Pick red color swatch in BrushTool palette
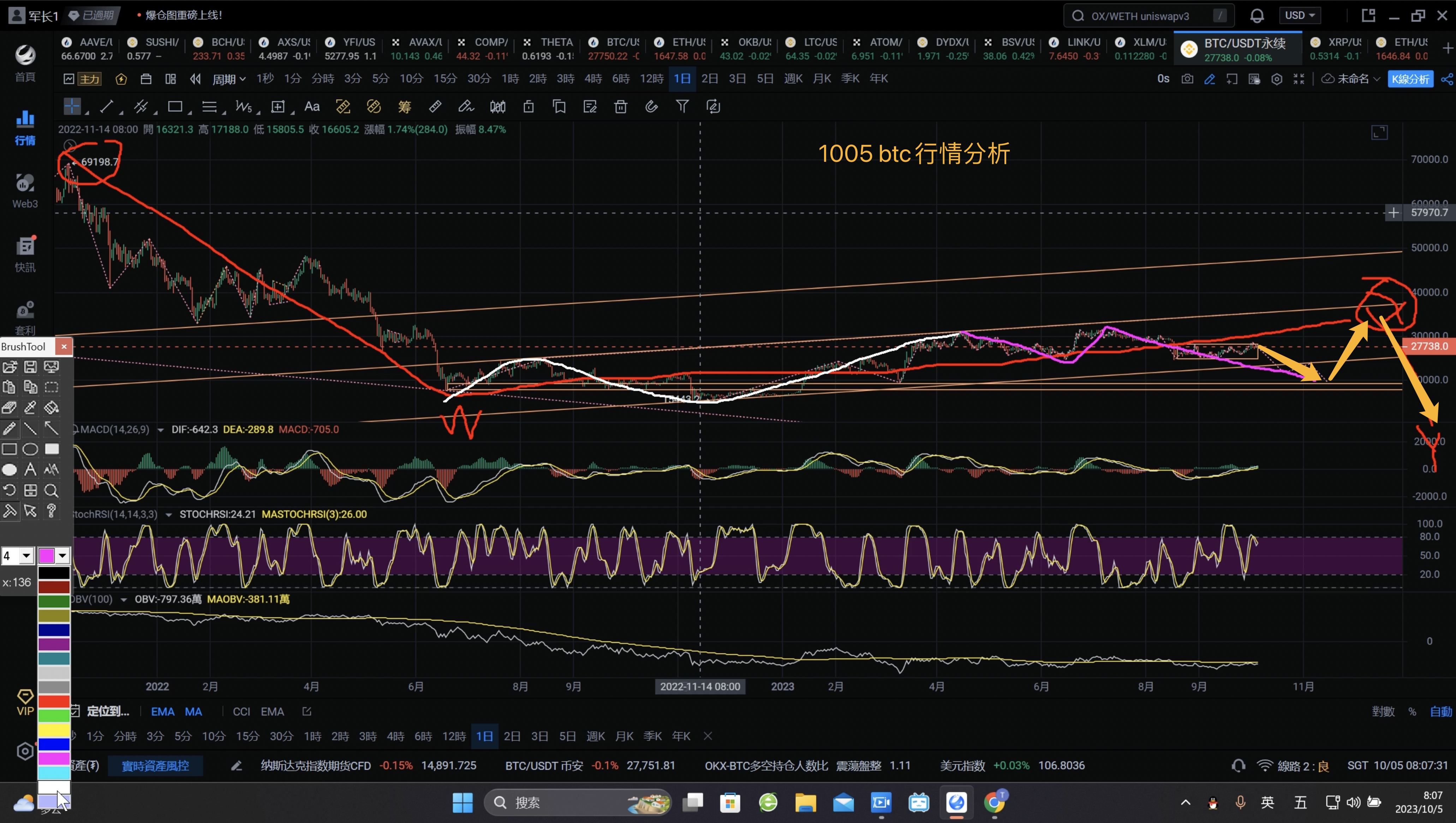The image size is (1456, 823). pyautogui.click(x=54, y=701)
